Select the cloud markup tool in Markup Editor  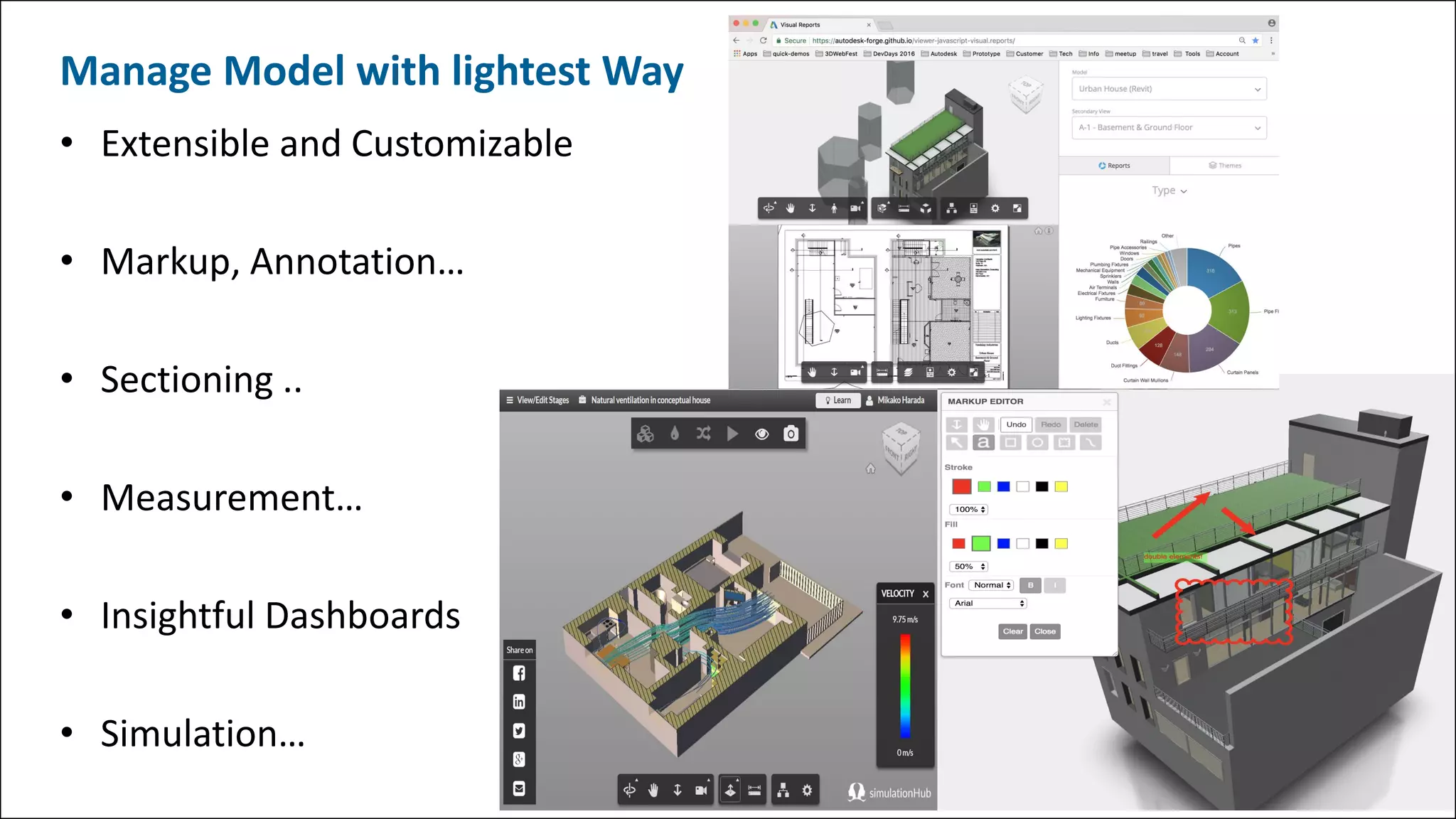pyautogui.click(x=1064, y=443)
